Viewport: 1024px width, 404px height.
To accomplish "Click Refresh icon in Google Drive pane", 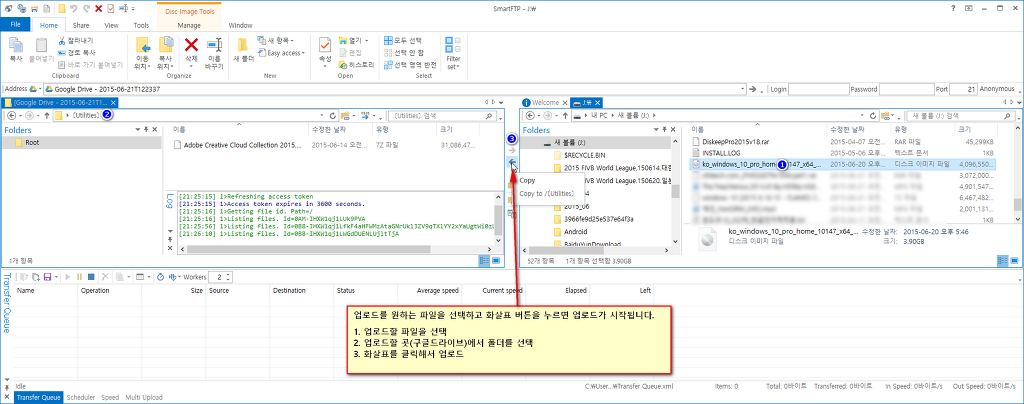I will point(332,116).
